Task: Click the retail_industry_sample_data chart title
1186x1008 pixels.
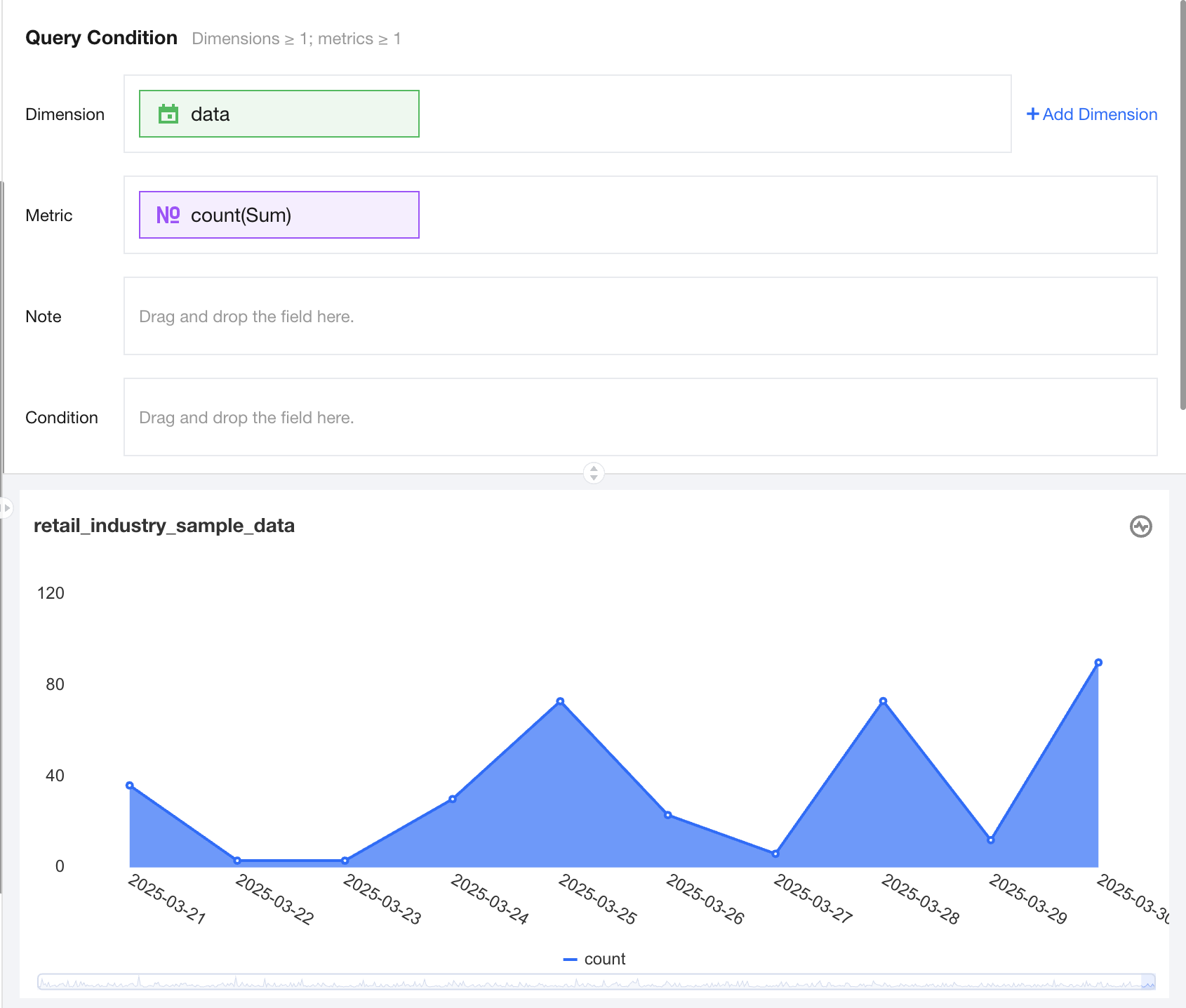Action: (164, 526)
